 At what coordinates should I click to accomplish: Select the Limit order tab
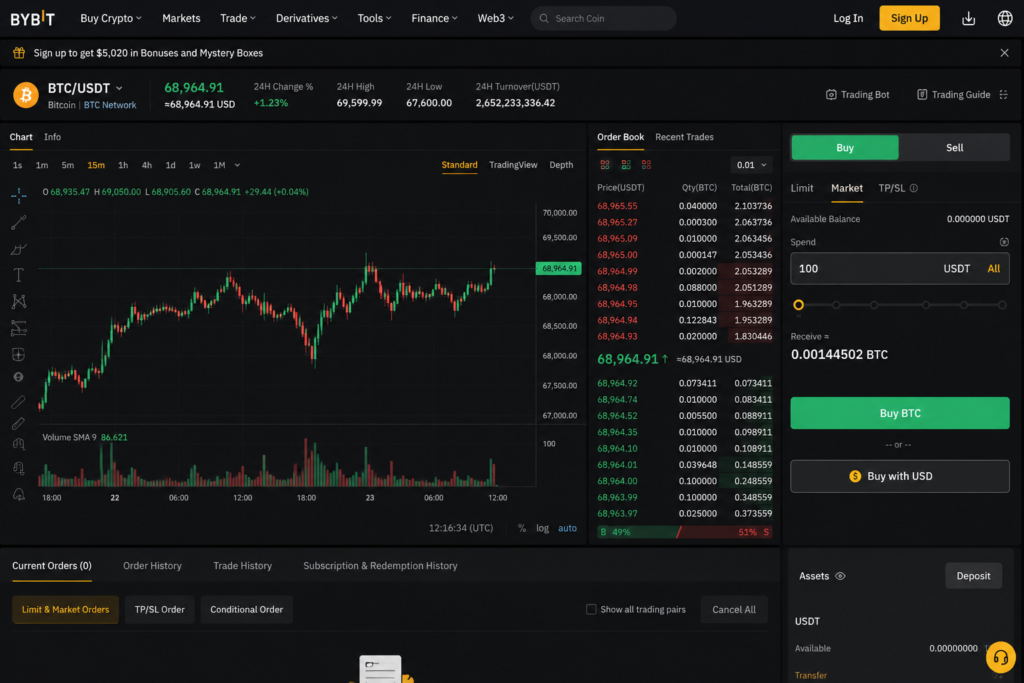click(x=802, y=188)
